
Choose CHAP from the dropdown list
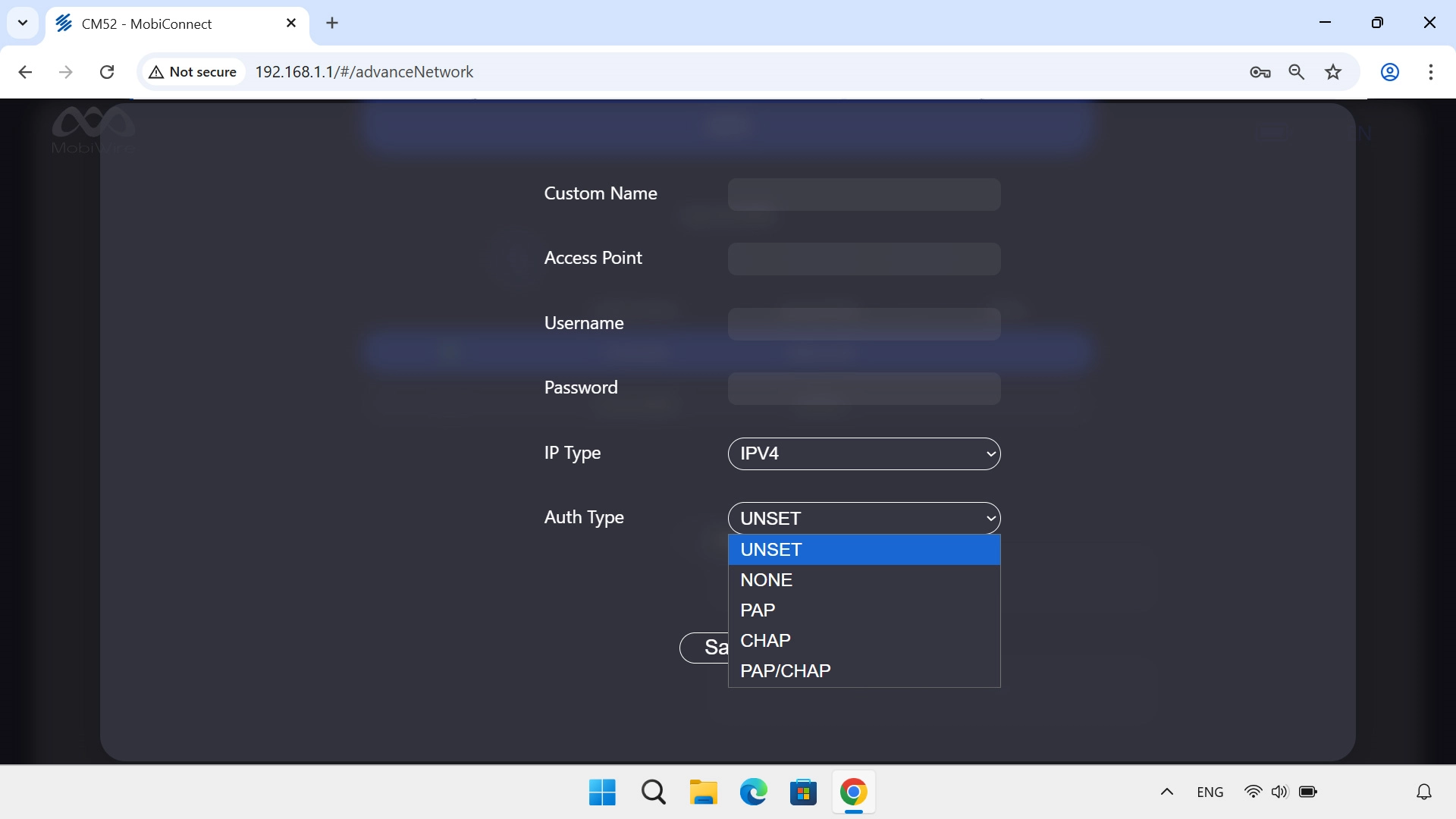point(863,641)
